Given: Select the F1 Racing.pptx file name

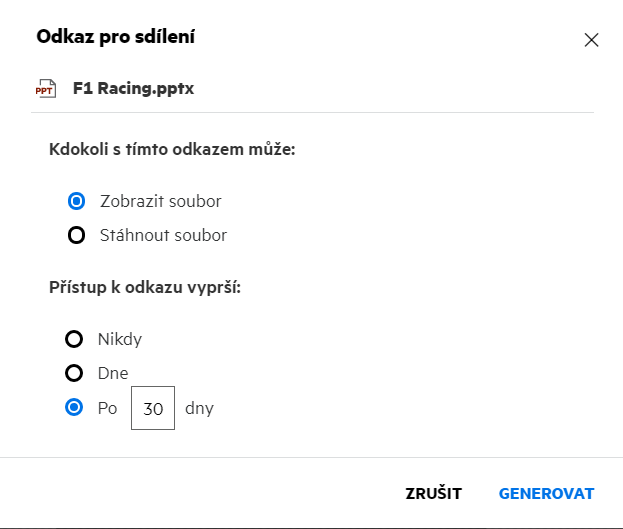Looking at the screenshot, I should (x=133, y=89).
